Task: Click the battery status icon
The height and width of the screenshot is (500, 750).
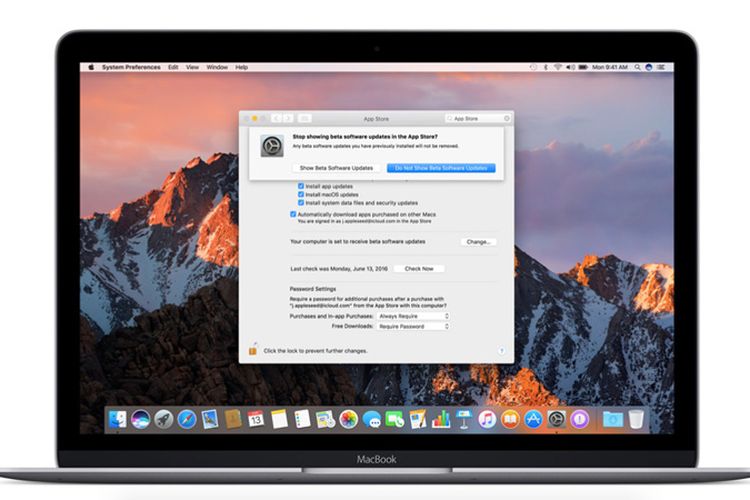Action: 583,67
